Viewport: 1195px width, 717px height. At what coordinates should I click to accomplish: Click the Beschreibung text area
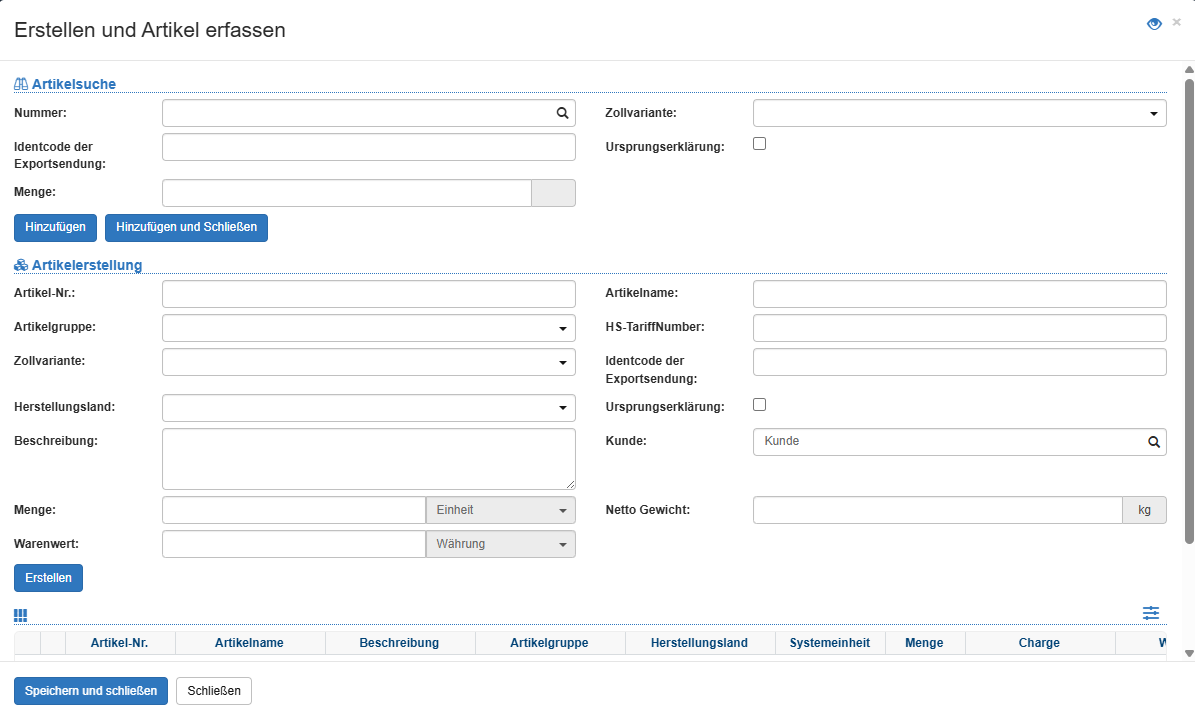click(368, 459)
